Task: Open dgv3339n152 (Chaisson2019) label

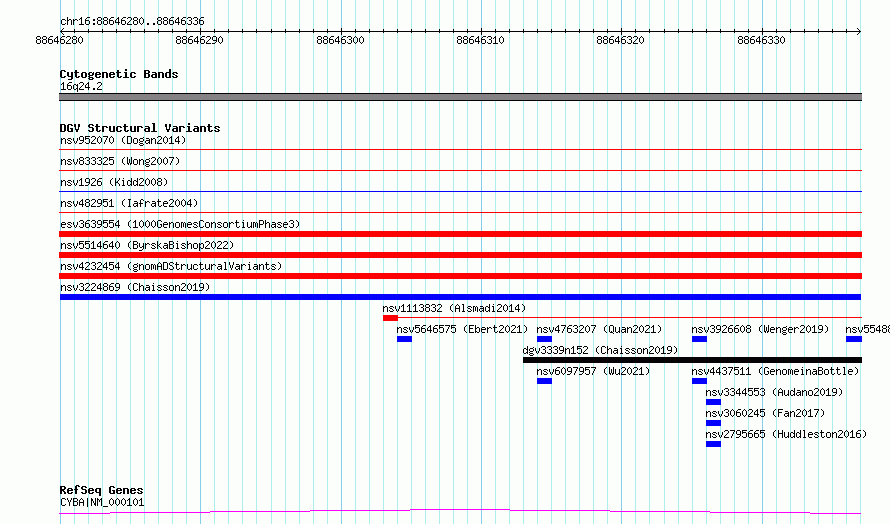Action: point(600,350)
